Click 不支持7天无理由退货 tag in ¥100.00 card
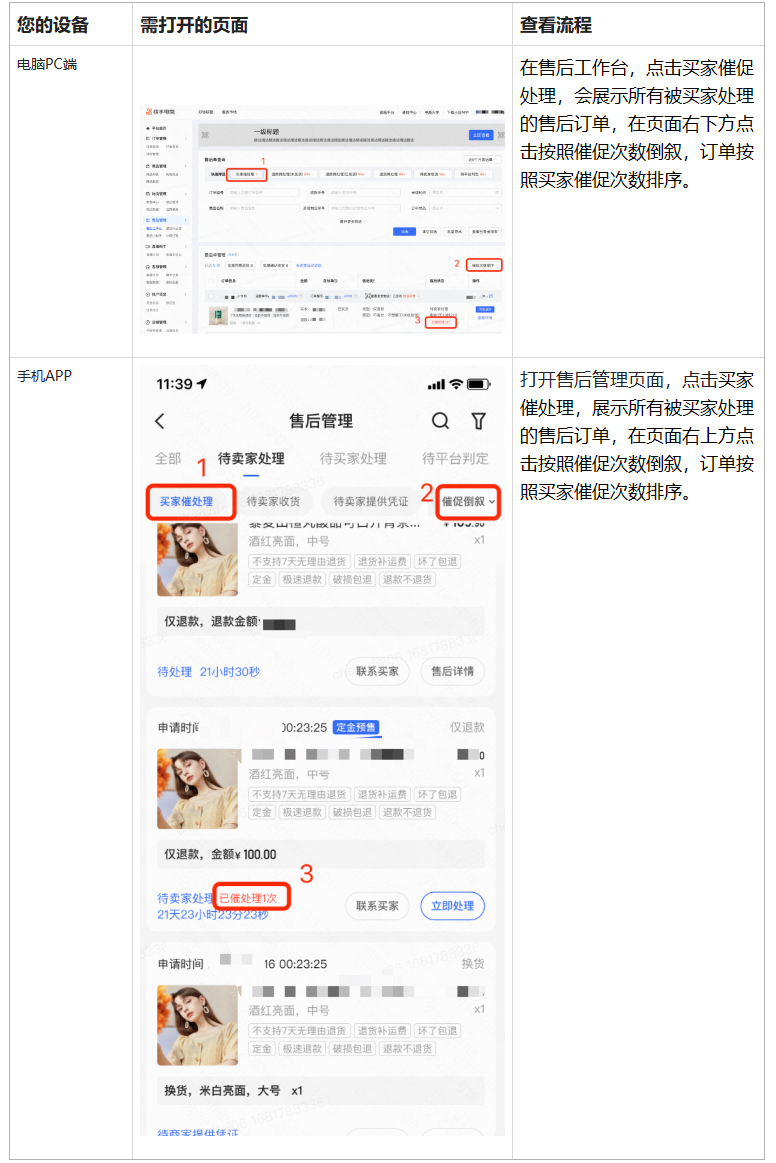 click(x=299, y=794)
